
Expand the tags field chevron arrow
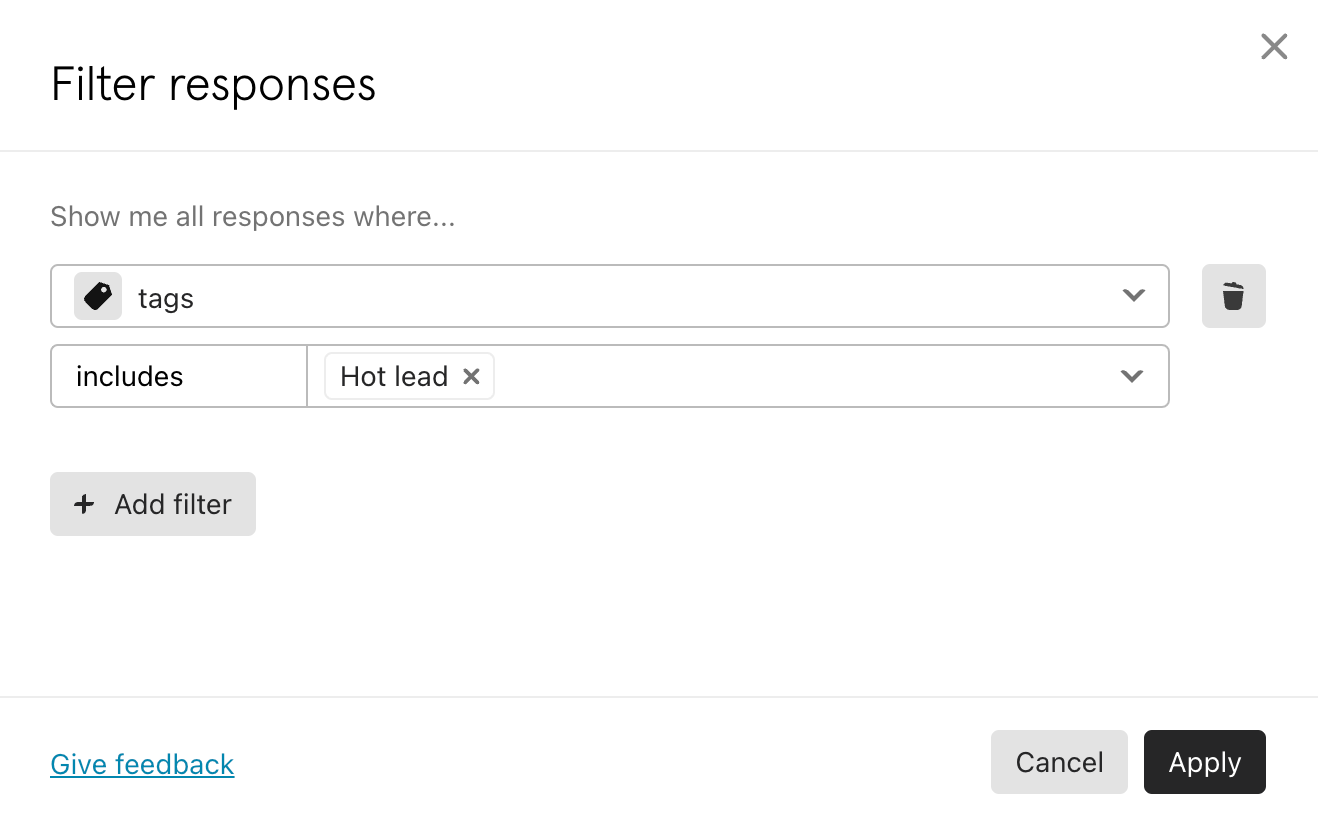coord(1133,295)
